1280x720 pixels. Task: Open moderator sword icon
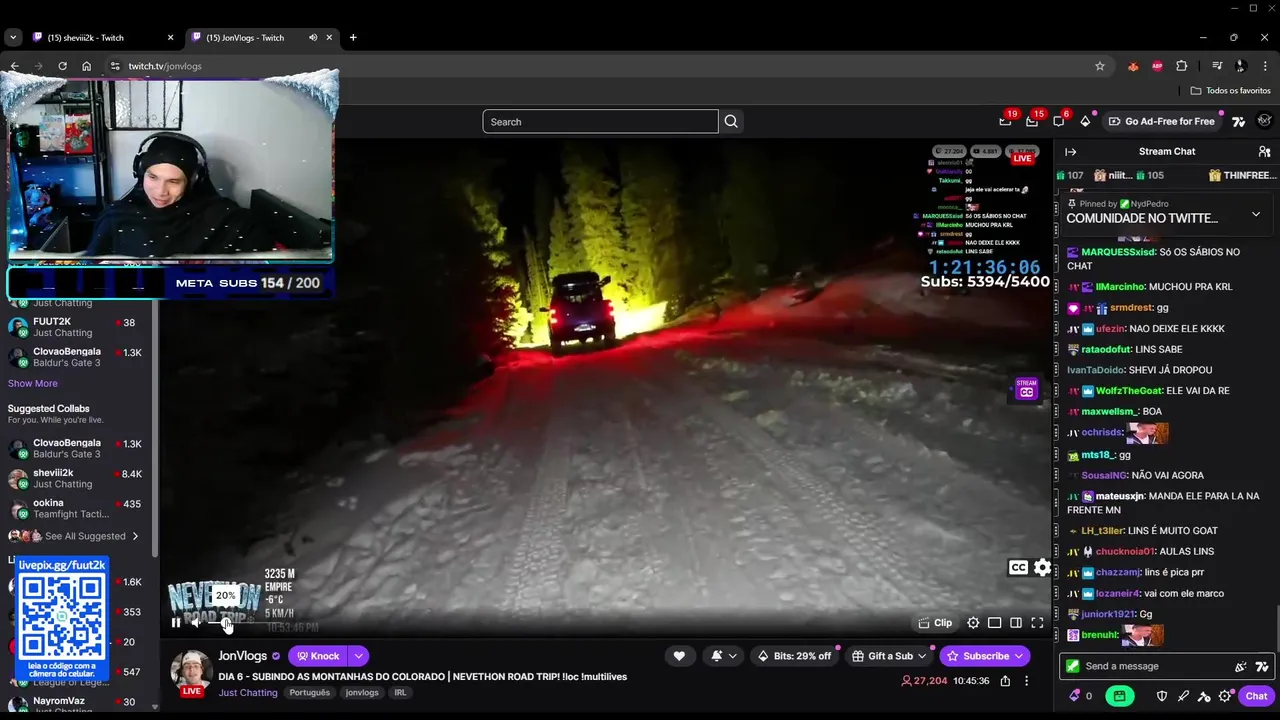(1183, 696)
